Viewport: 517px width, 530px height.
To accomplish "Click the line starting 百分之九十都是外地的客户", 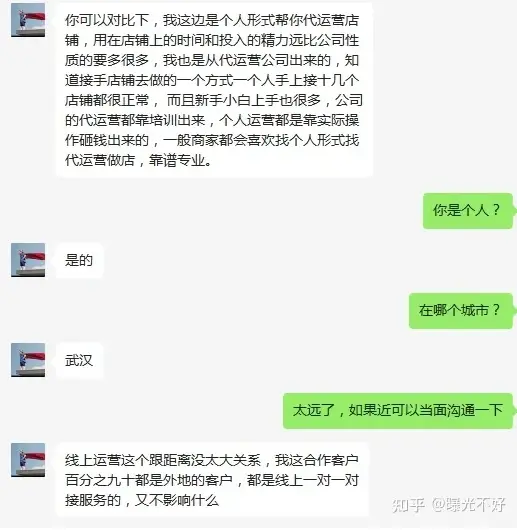I will 212,480.
